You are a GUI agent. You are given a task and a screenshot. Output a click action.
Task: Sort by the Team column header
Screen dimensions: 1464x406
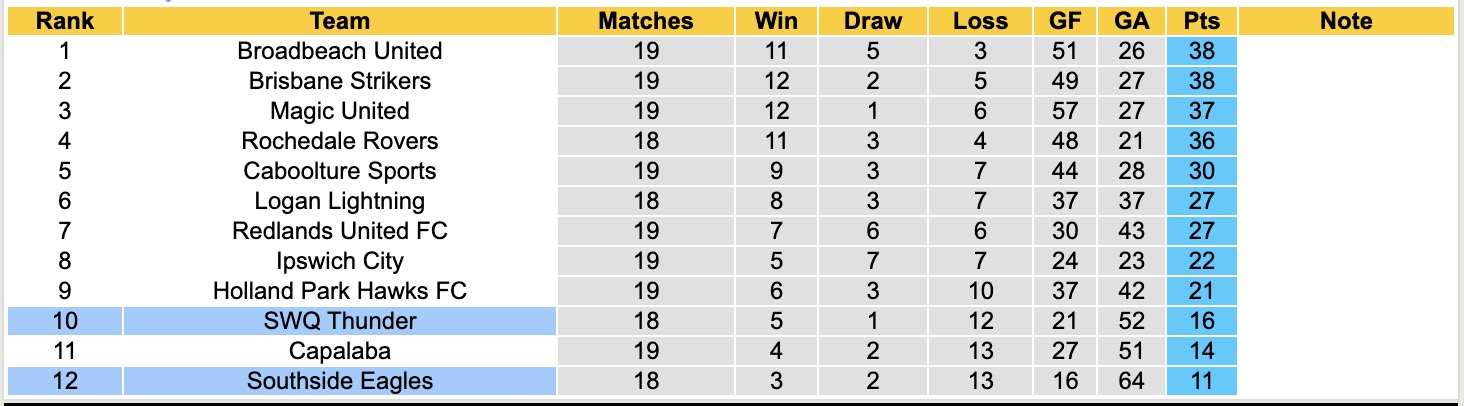340,21
